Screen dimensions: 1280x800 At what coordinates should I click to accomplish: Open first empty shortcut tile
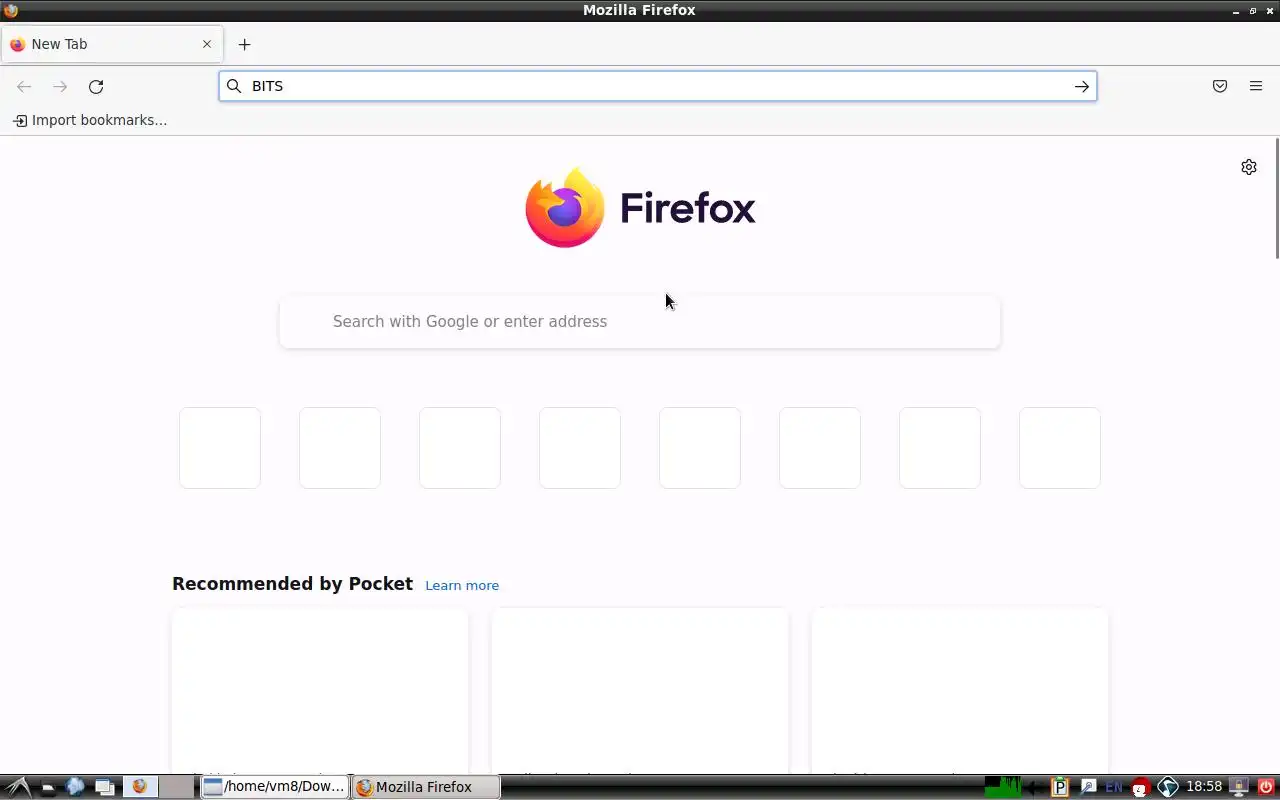coord(220,448)
